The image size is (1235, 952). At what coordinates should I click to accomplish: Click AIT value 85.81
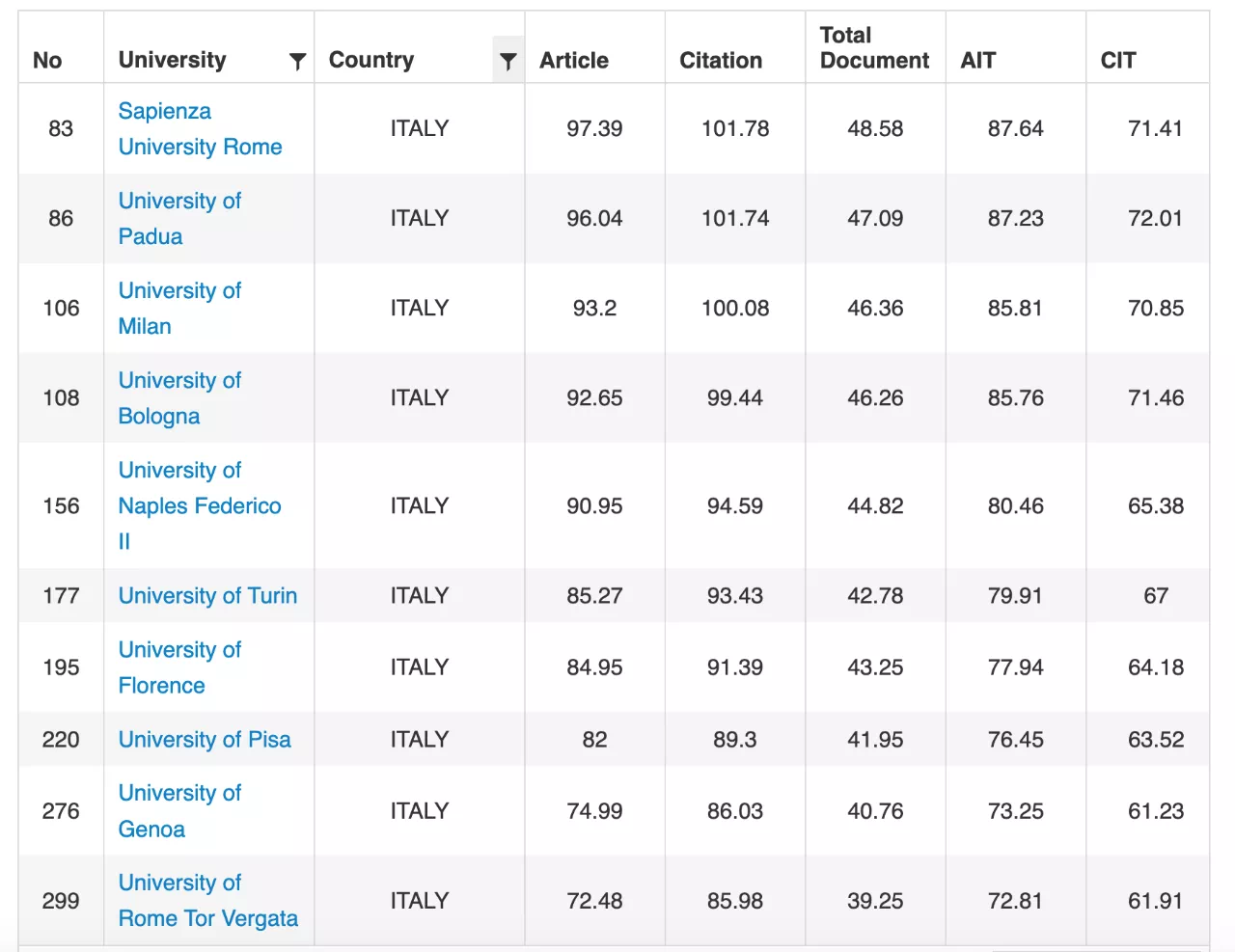(1016, 308)
